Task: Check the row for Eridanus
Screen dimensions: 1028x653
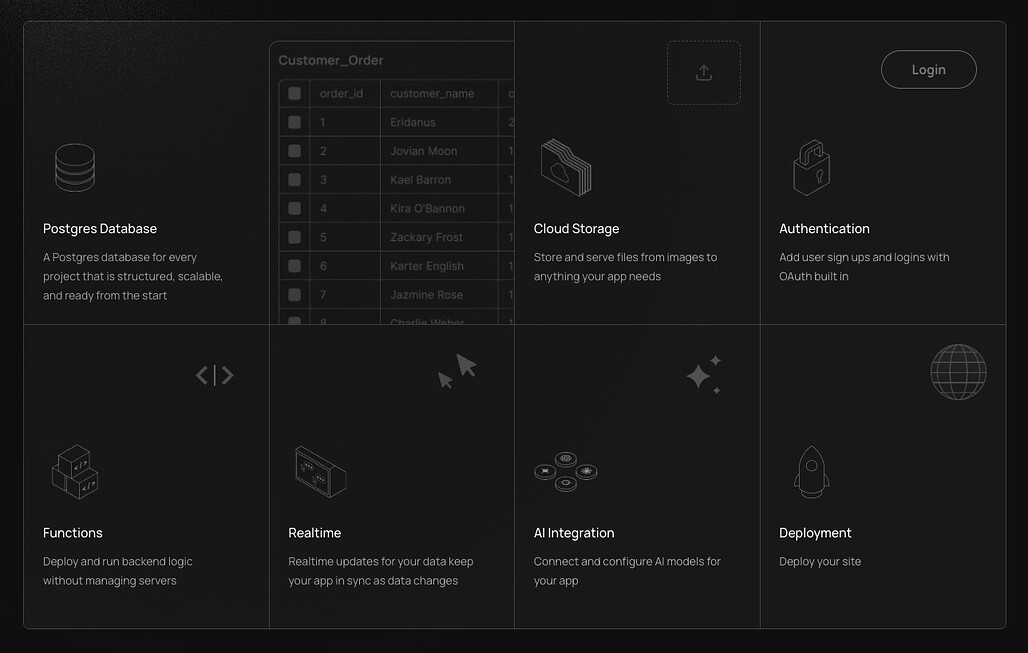Action: coord(294,123)
